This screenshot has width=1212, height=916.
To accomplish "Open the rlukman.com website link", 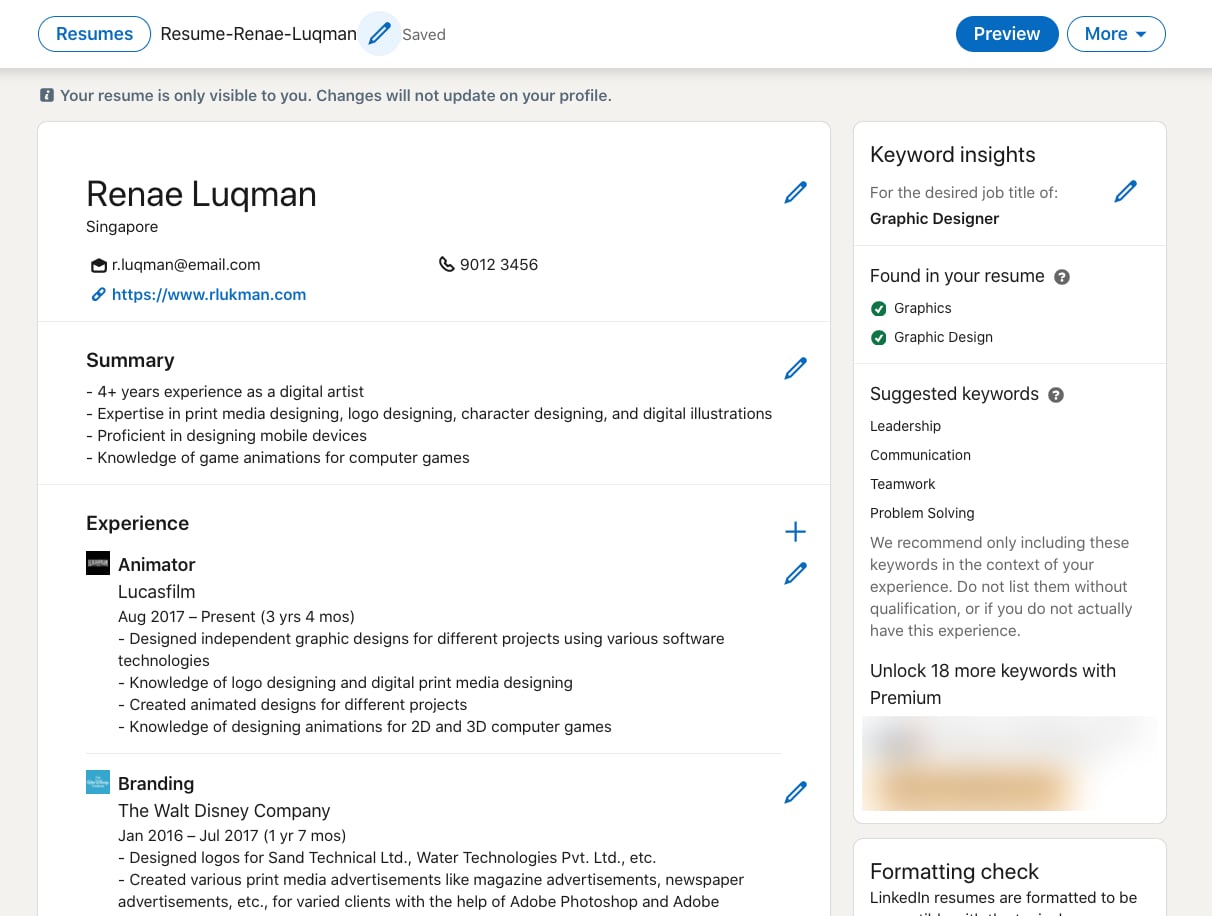I will pyautogui.click(x=208, y=295).
